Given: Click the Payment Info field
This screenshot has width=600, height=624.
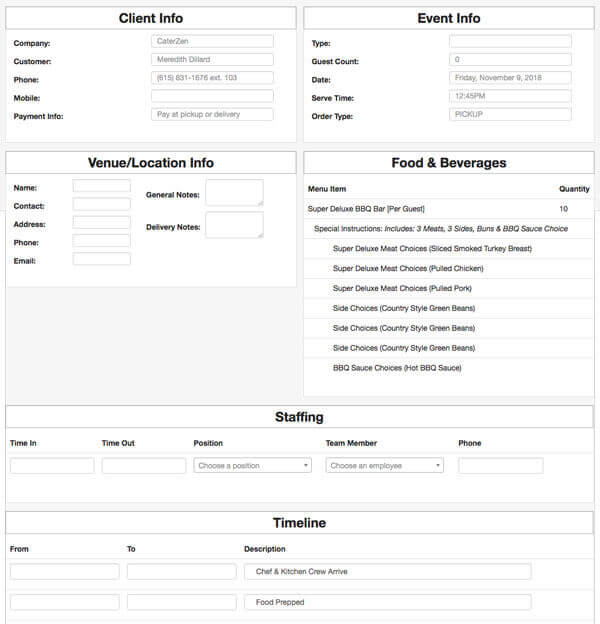Looking at the screenshot, I should [x=212, y=115].
